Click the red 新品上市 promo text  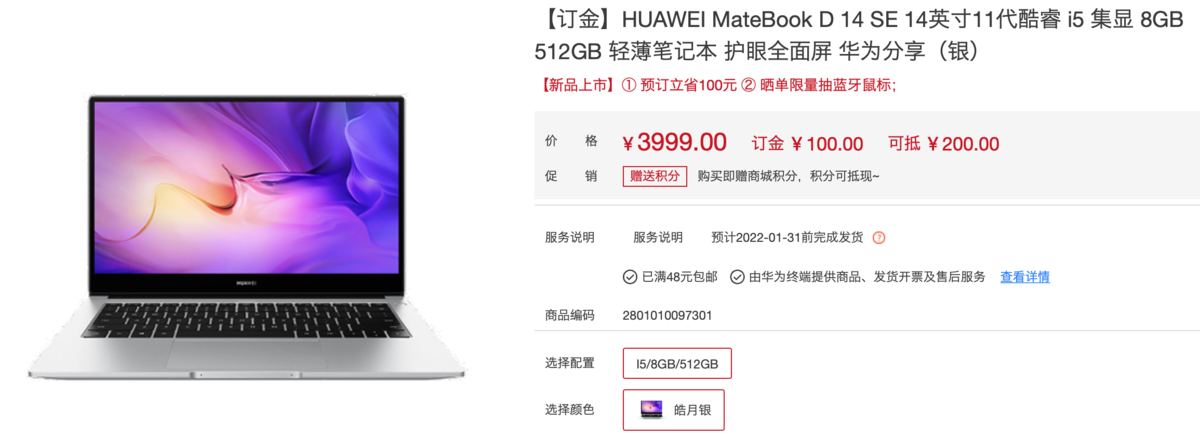(576, 85)
